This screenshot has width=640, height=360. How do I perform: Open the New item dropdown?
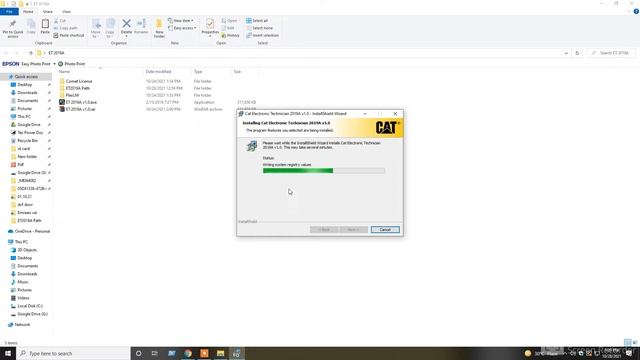pos(181,20)
